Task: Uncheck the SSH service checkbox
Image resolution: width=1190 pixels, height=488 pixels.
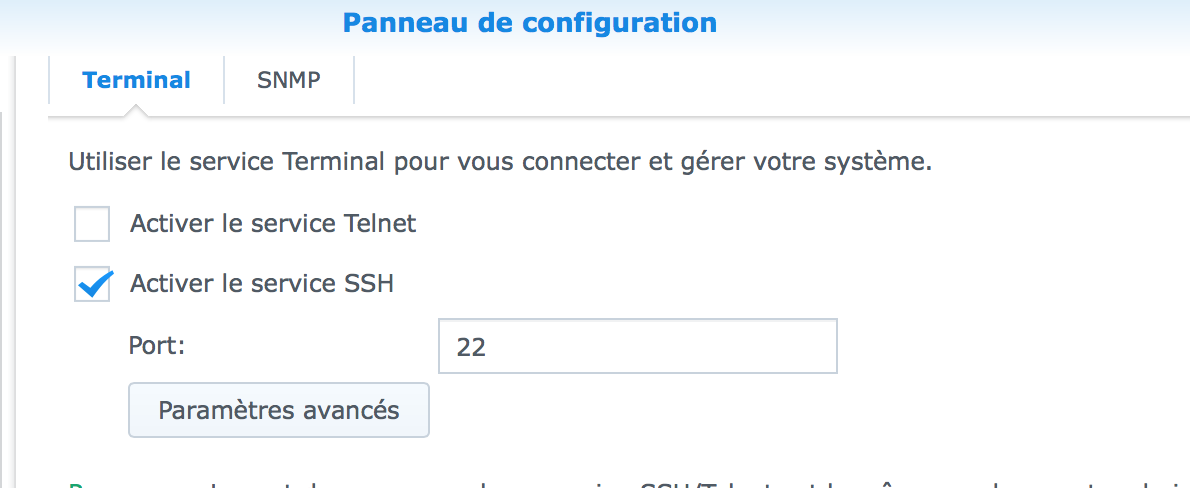Action: coord(92,284)
